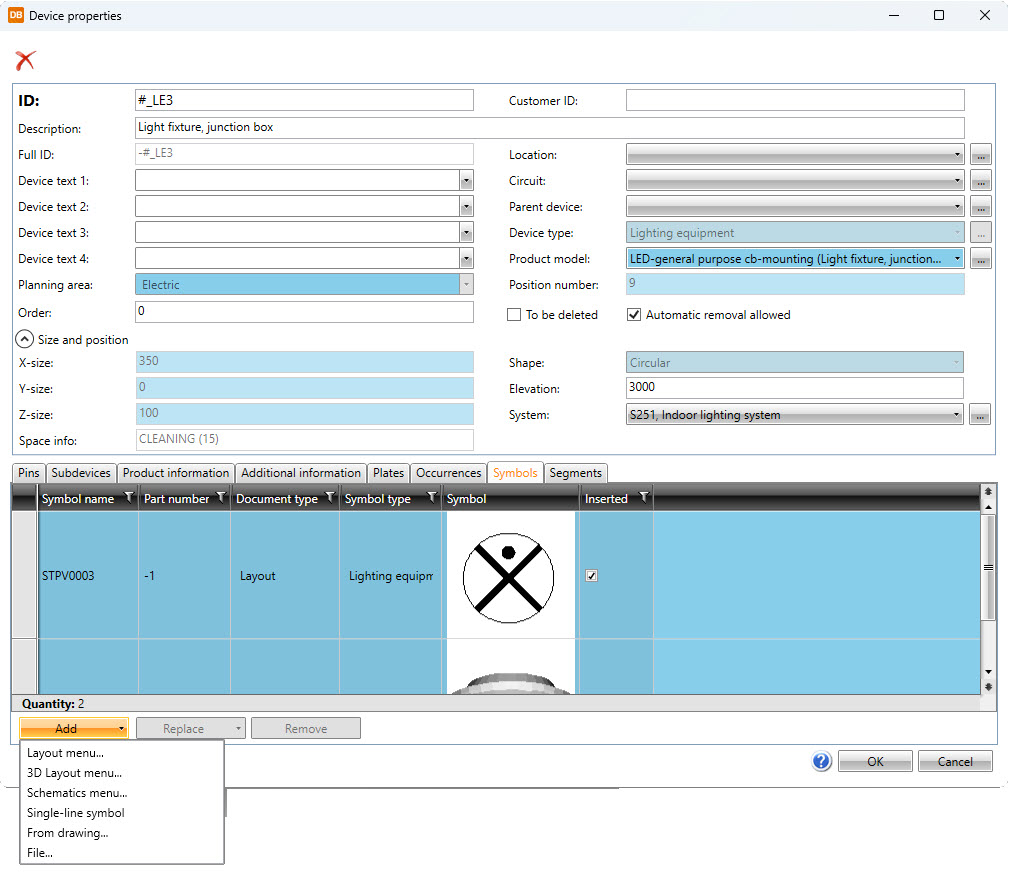Click the Circuit browse ellipsis button
Viewport: 1009px width, 873px height.
coord(980,181)
